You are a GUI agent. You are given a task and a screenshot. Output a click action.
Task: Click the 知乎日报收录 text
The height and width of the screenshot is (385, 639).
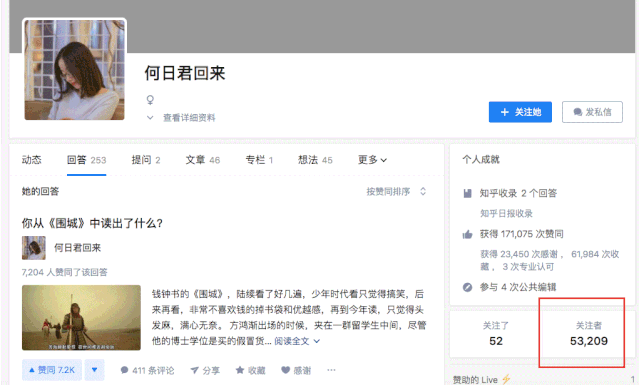pos(506,213)
